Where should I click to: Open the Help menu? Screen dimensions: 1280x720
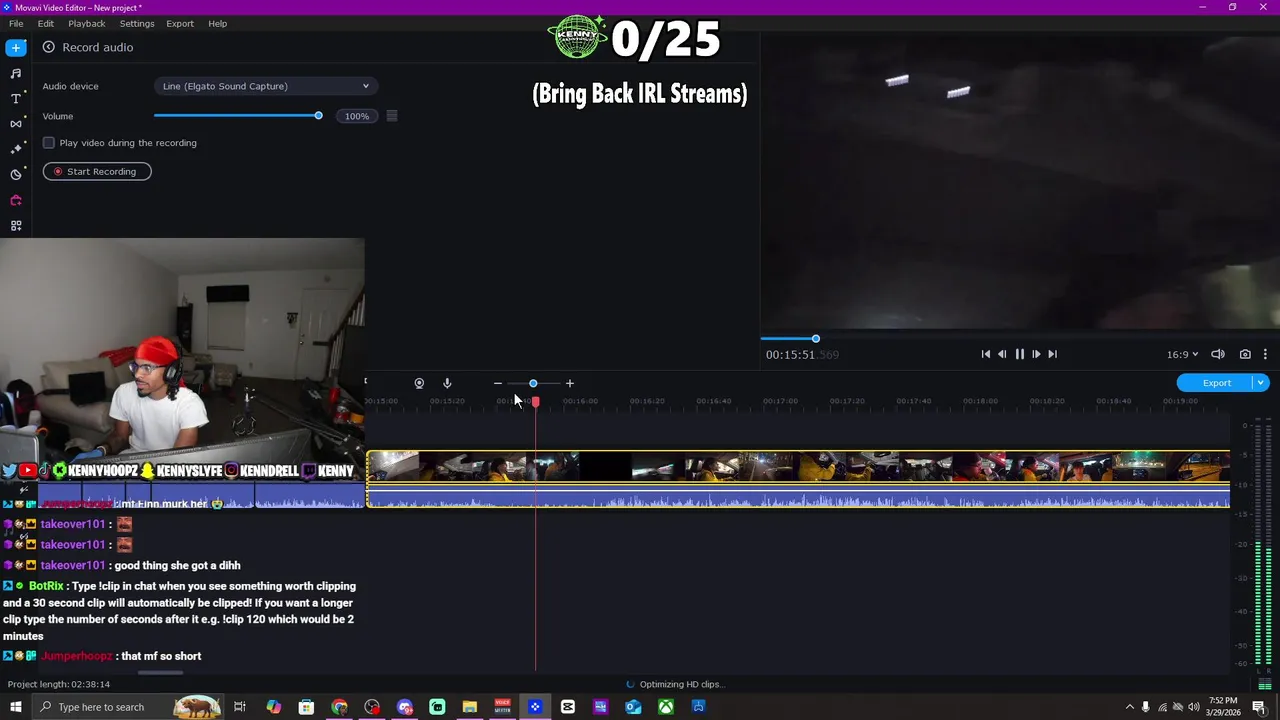pyautogui.click(x=218, y=23)
